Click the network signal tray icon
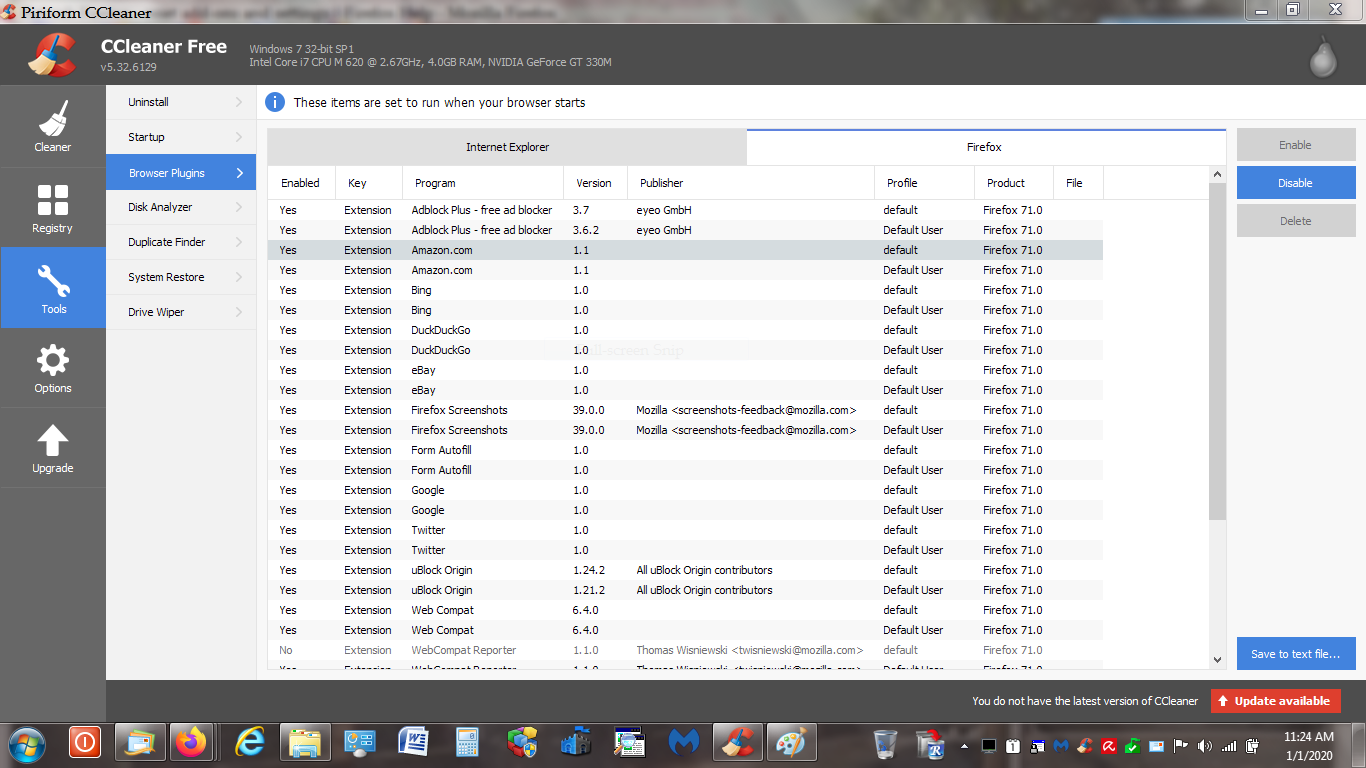This screenshot has height=768, width=1366. click(x=1229, y=746)
